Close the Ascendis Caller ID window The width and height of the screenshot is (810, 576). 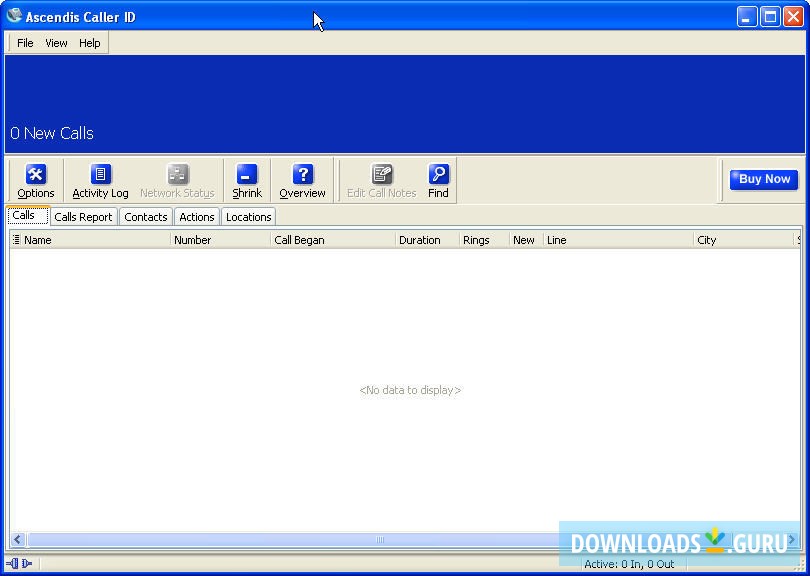tap(793, 17)
